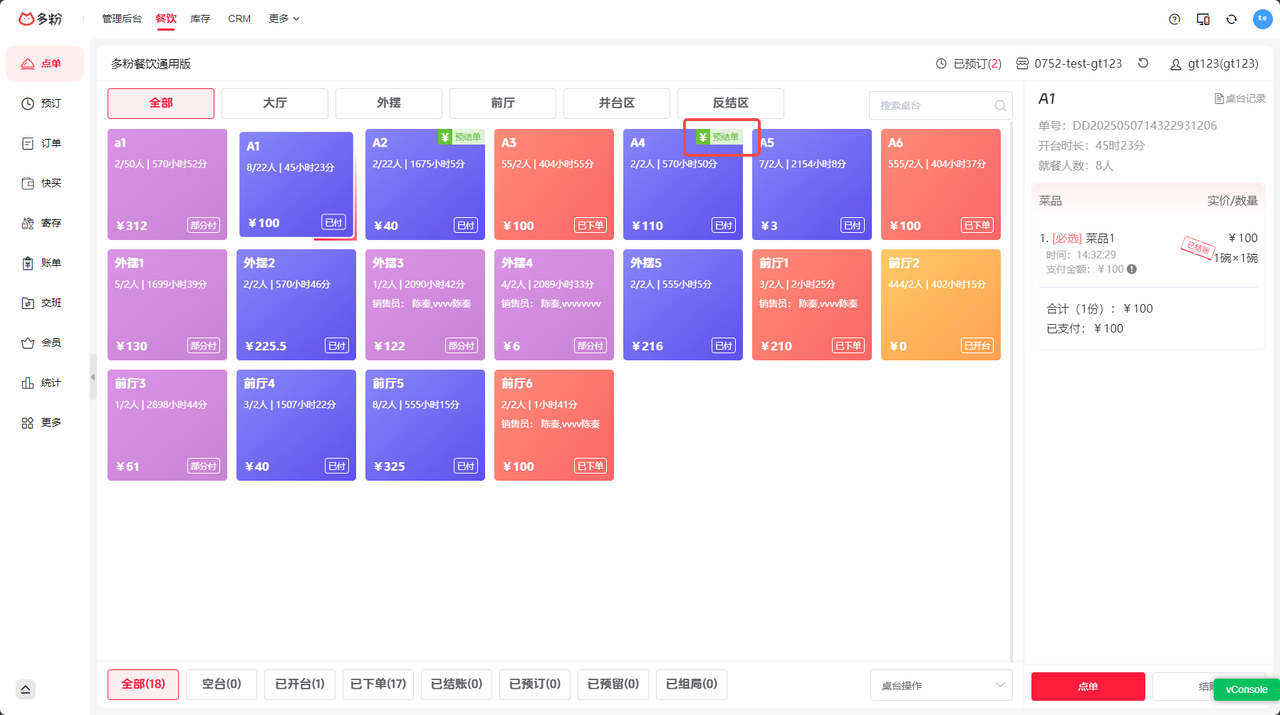Filter tables by 空台(0) status
Image resolution: width=1280 pixels, height=715 pixels.
pyautogui.click(x=222, y=684)
